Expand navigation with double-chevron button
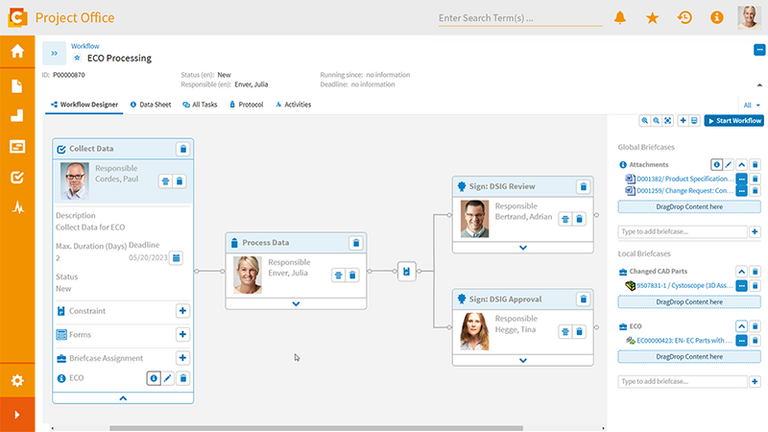Screen dimensions: 768x432 coord(54,53)
